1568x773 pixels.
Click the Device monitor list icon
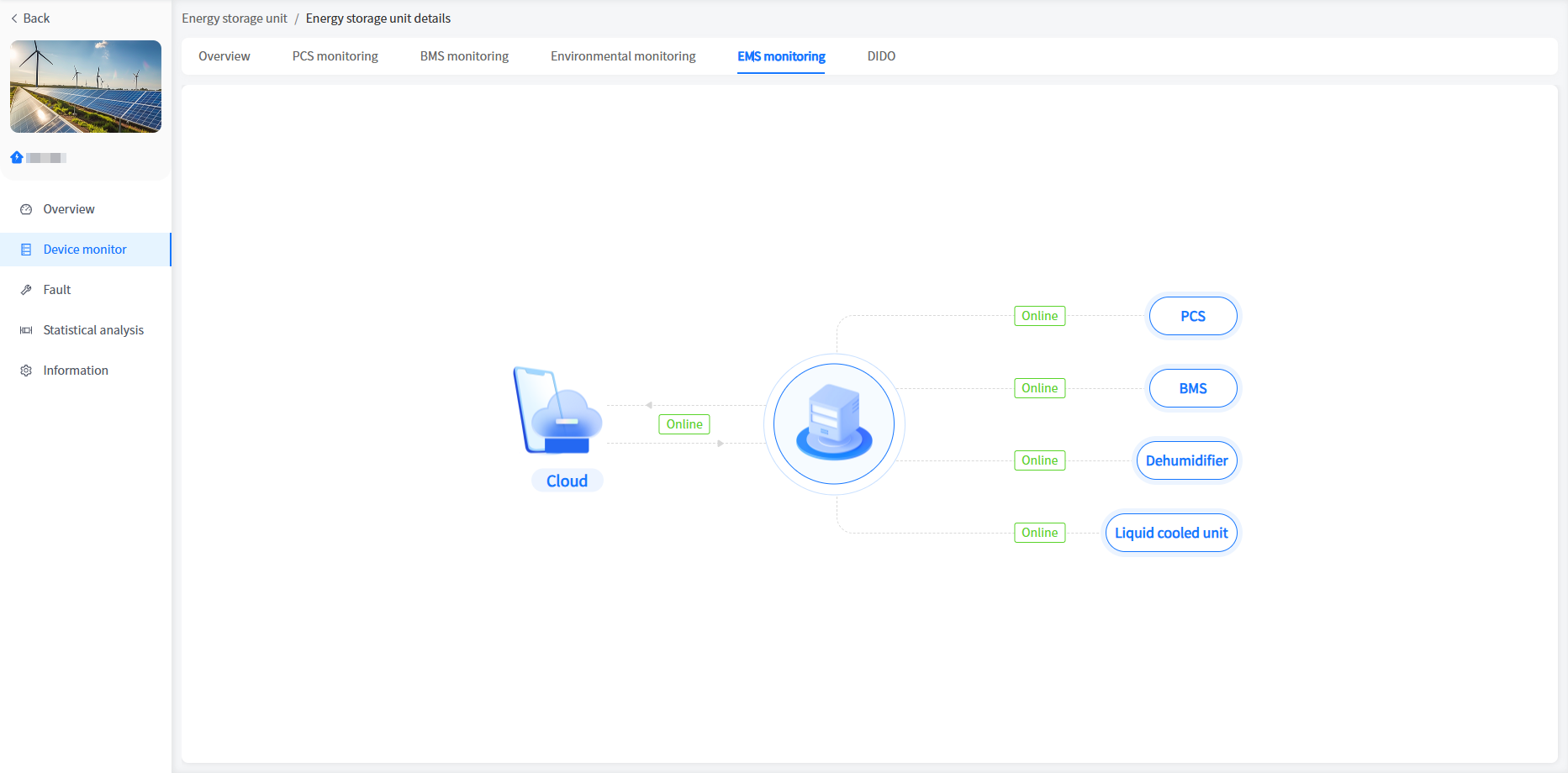[x=26, y=250]
